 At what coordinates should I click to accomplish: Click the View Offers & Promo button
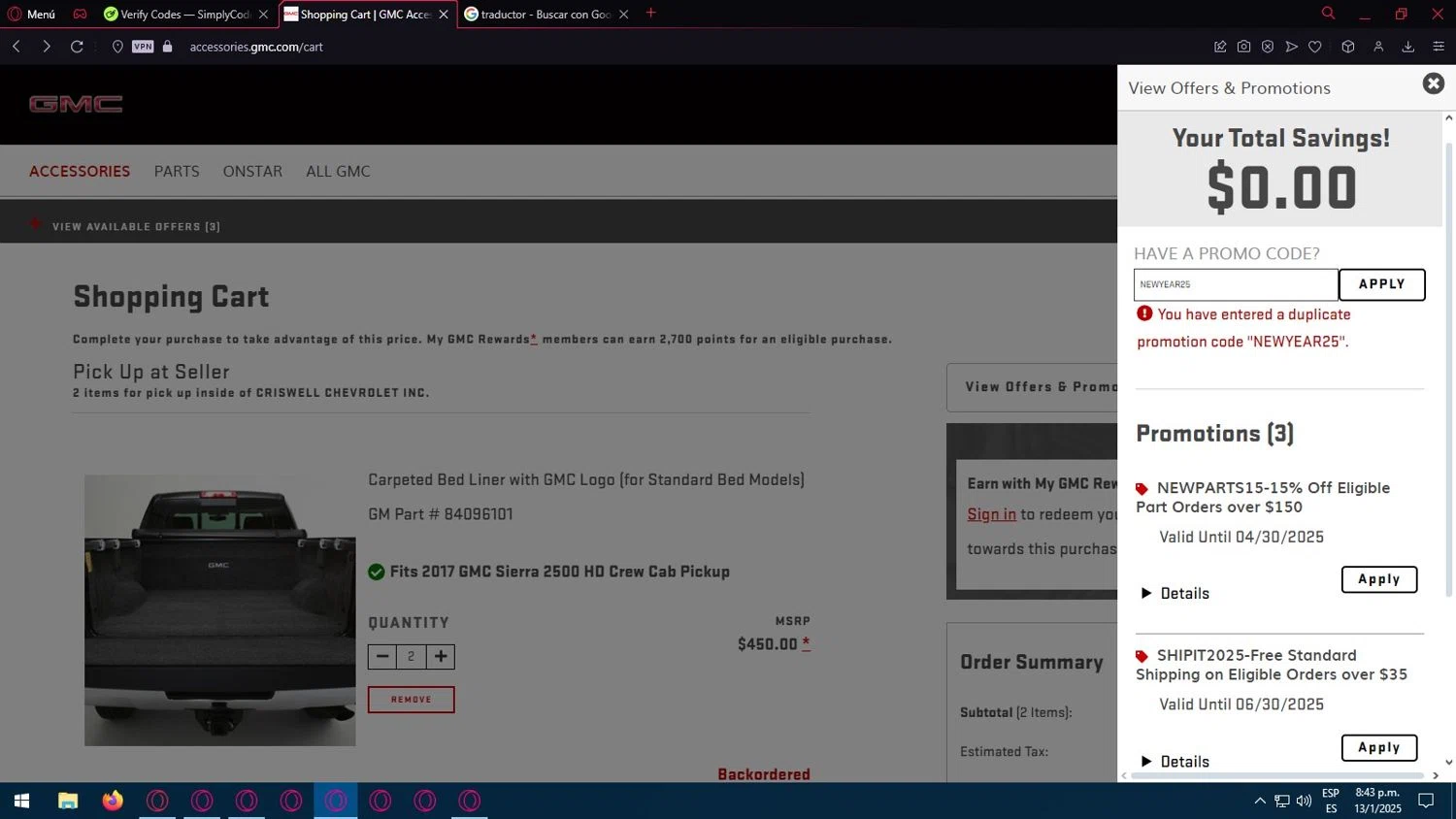(1032, 387)
